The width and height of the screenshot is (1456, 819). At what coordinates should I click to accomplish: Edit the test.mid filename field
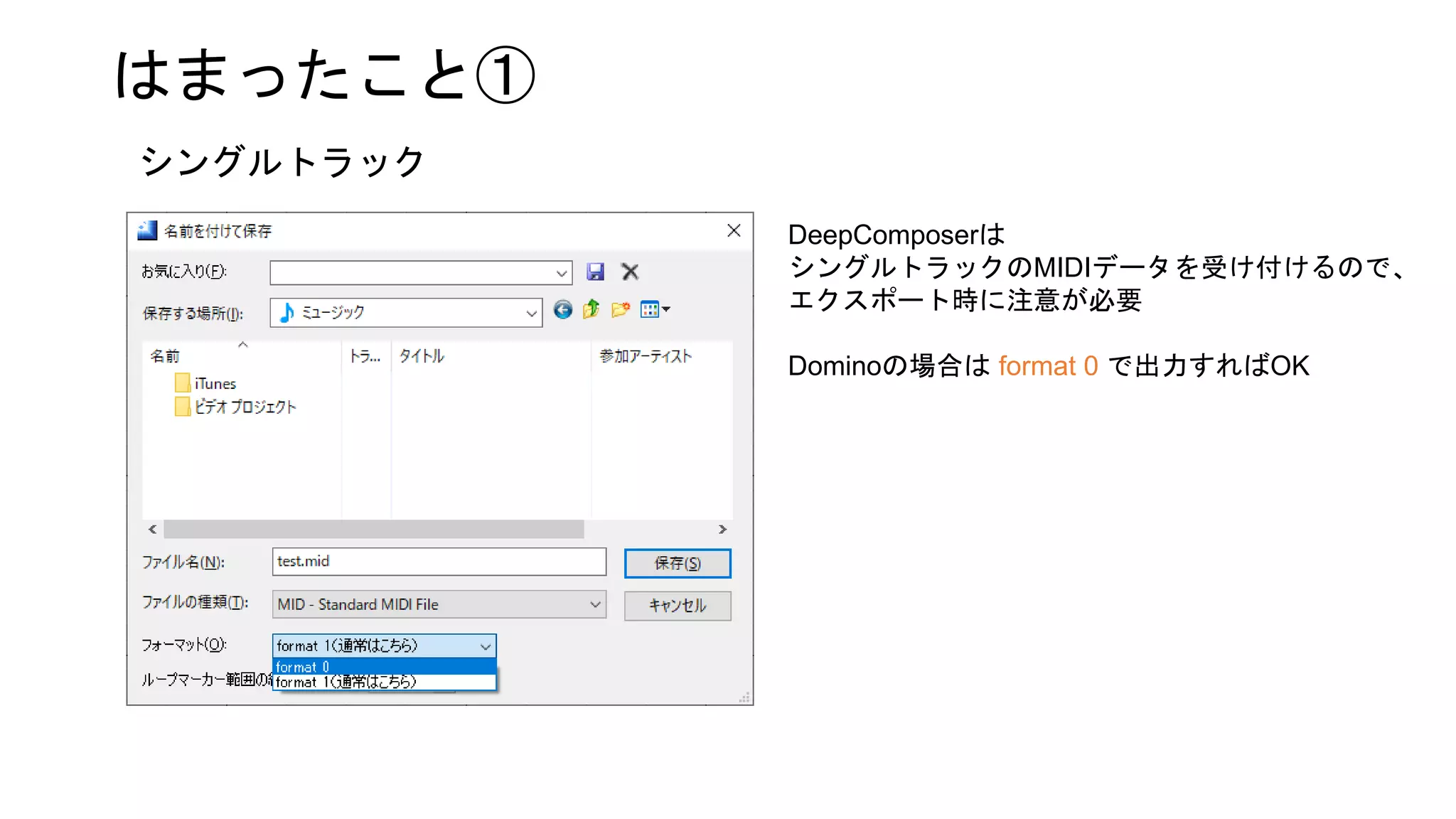point(439,562)
